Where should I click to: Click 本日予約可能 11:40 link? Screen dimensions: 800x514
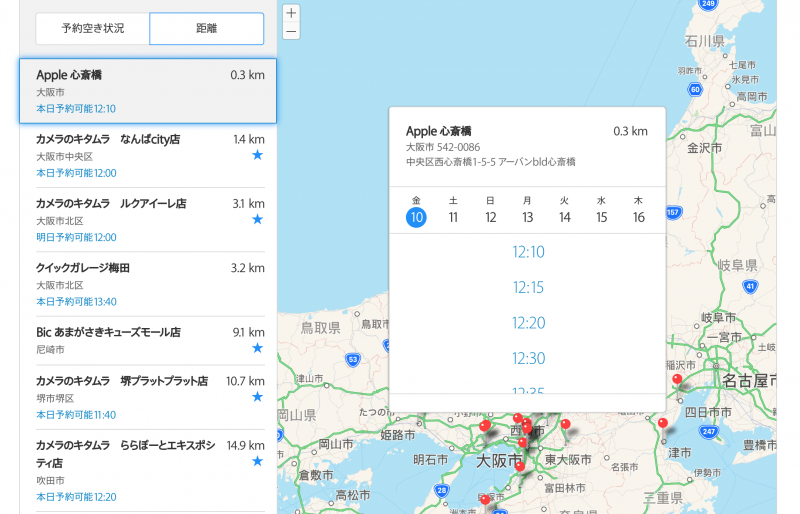pyautogui.click(x=76, y=415)
